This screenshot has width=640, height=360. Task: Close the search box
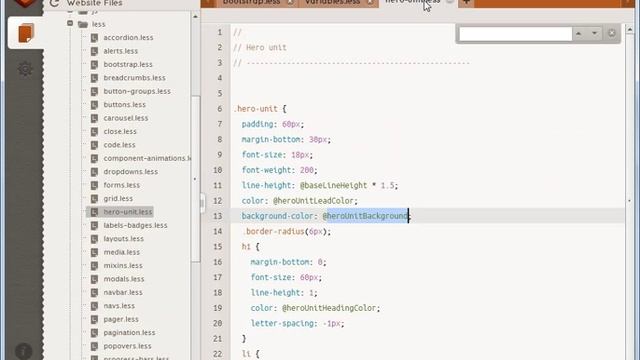pyautogui.click(x=611, y=33)
